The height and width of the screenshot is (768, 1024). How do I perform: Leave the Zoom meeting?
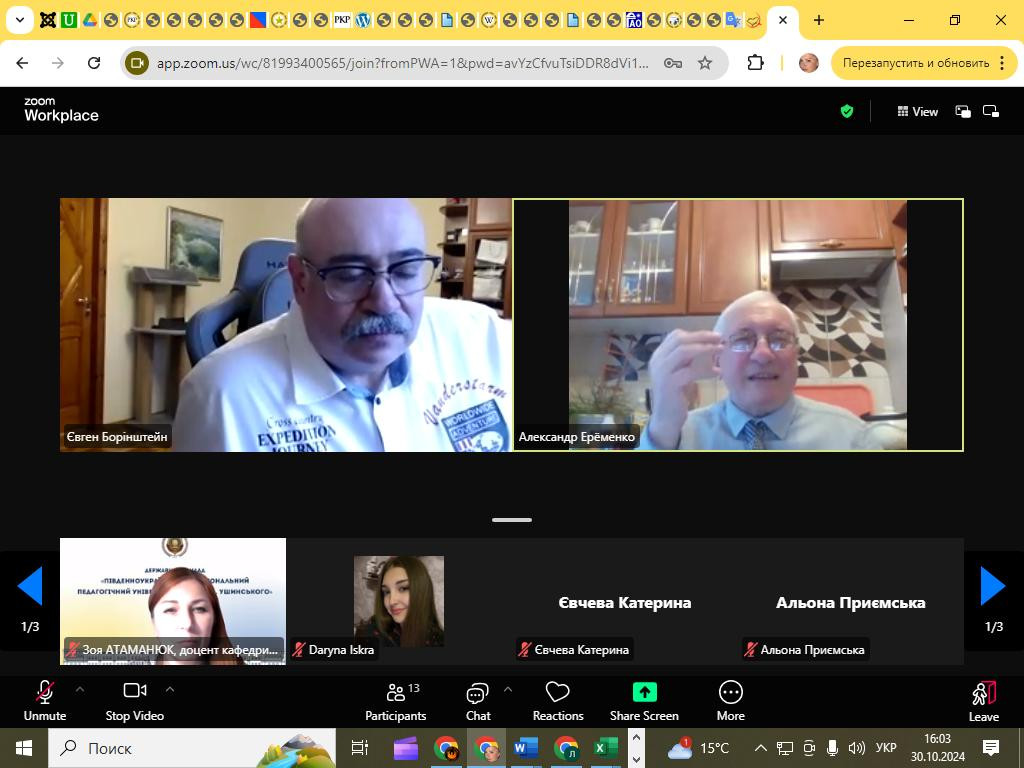[984, 701]
